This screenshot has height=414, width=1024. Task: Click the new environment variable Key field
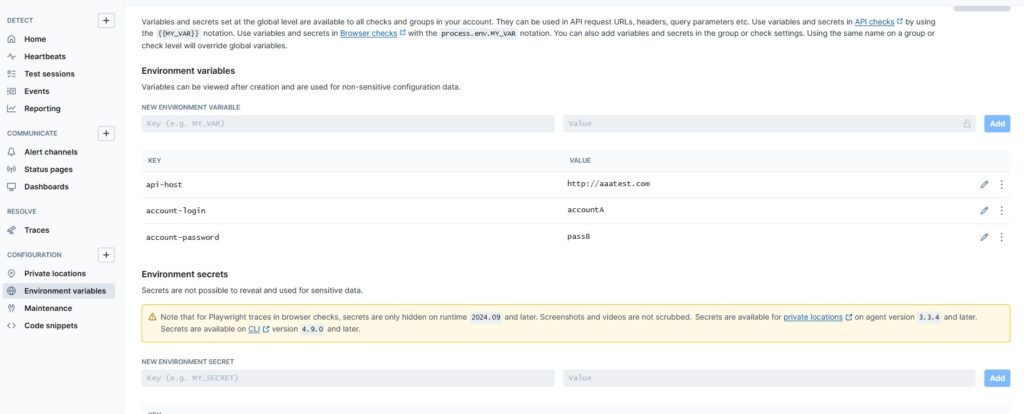348,124
